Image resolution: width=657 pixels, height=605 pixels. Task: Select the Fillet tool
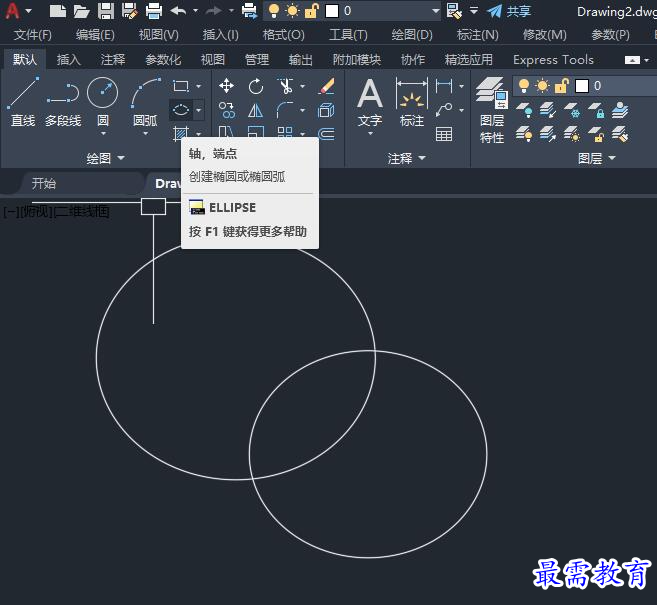[x=285, y=111]
